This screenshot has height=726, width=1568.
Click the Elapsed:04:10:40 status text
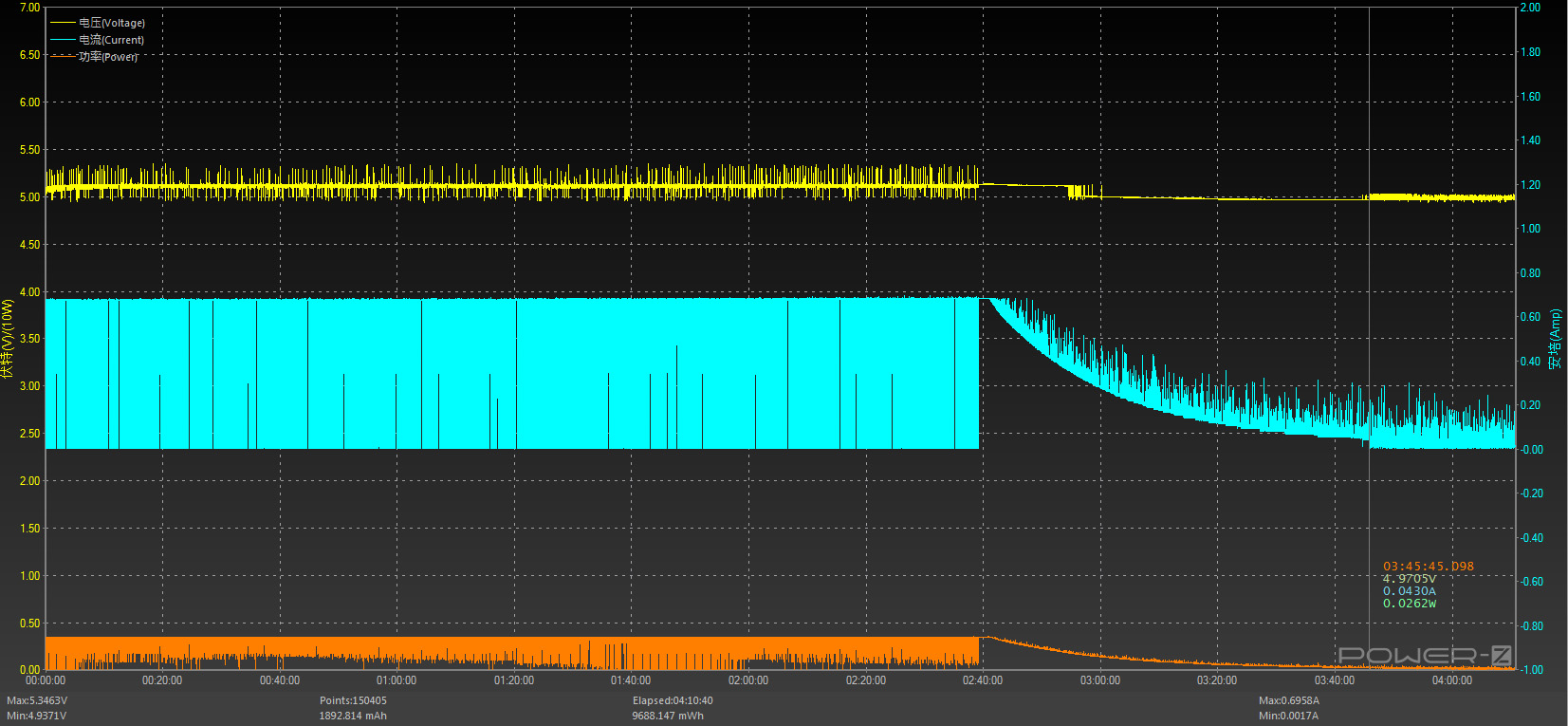tap(673, 700)
